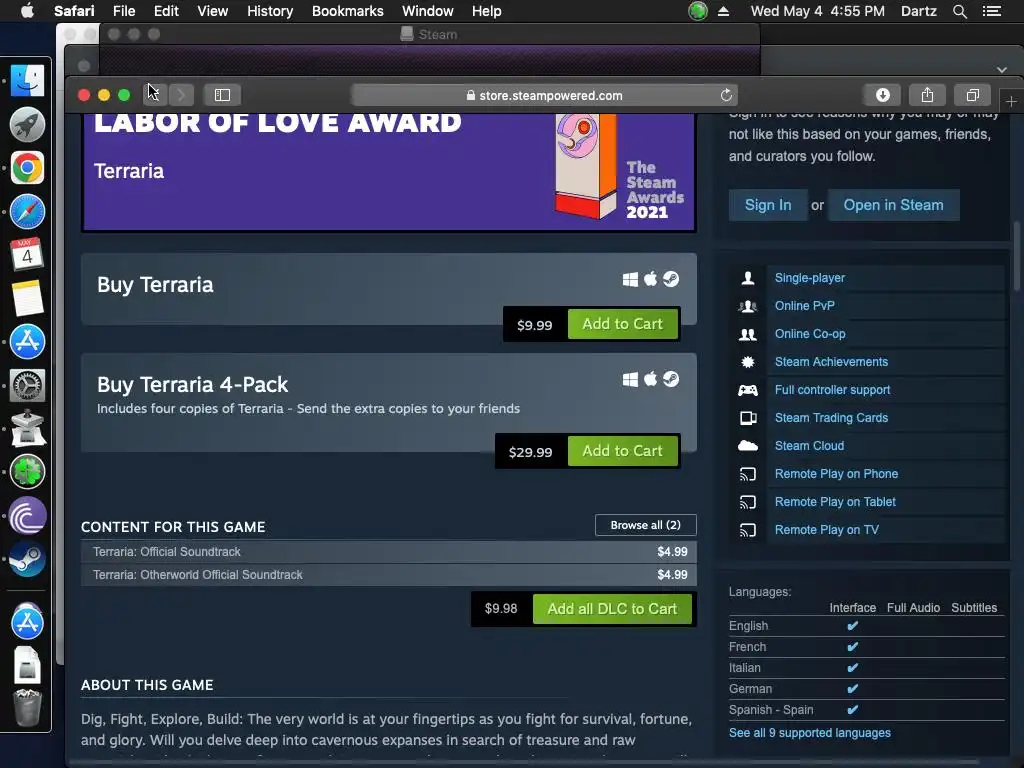Open new tab plus button
The image size is (1024, 768).
1011,101
